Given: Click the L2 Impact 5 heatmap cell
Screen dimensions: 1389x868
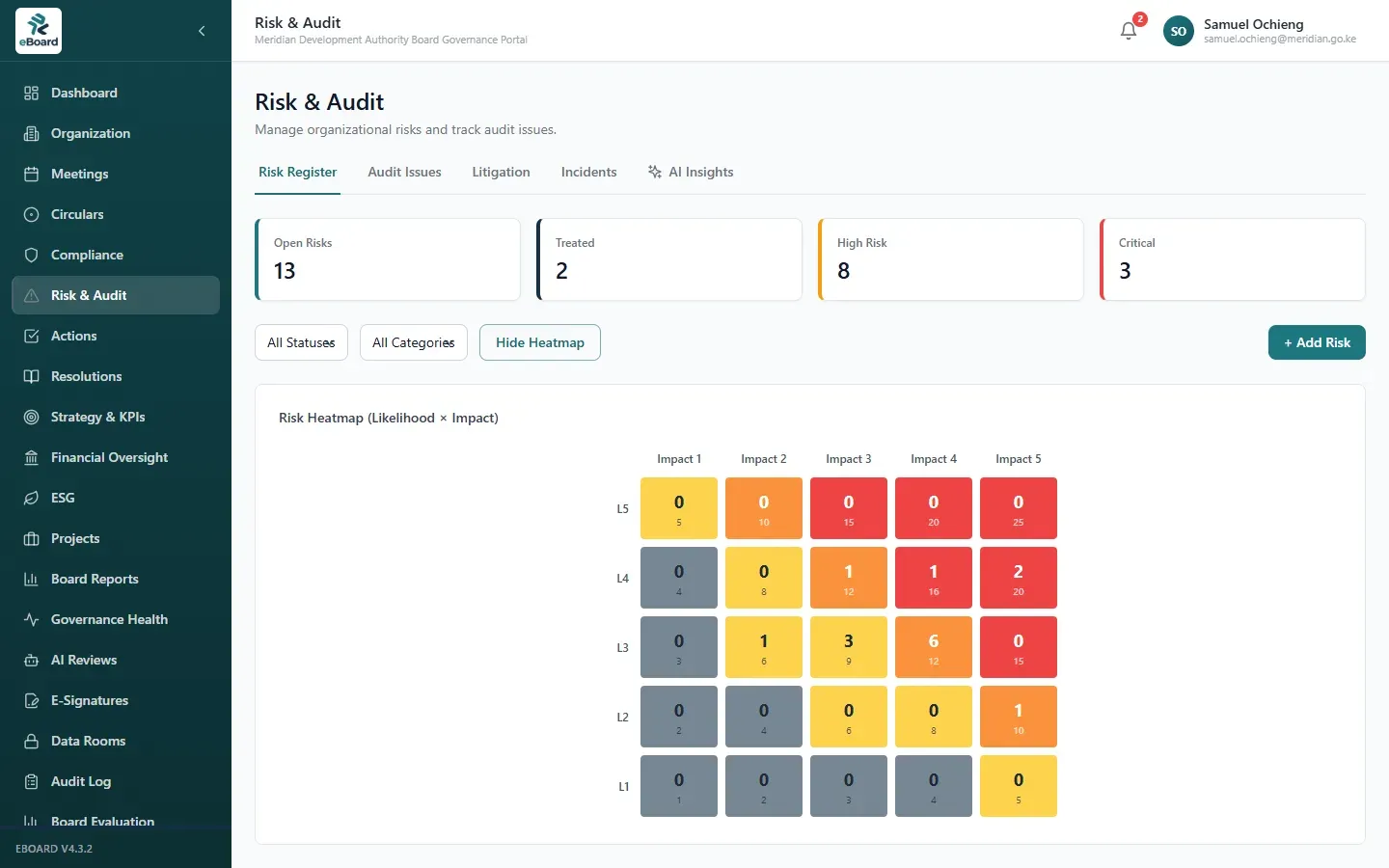Looking at the screenshot, I should (x=1019, y=717).
